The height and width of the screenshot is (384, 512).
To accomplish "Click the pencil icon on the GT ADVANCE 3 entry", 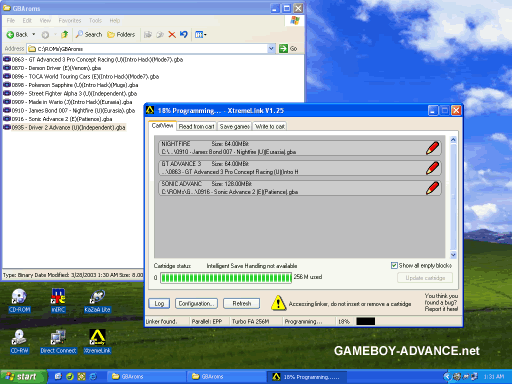I will (x=433, y=168).
